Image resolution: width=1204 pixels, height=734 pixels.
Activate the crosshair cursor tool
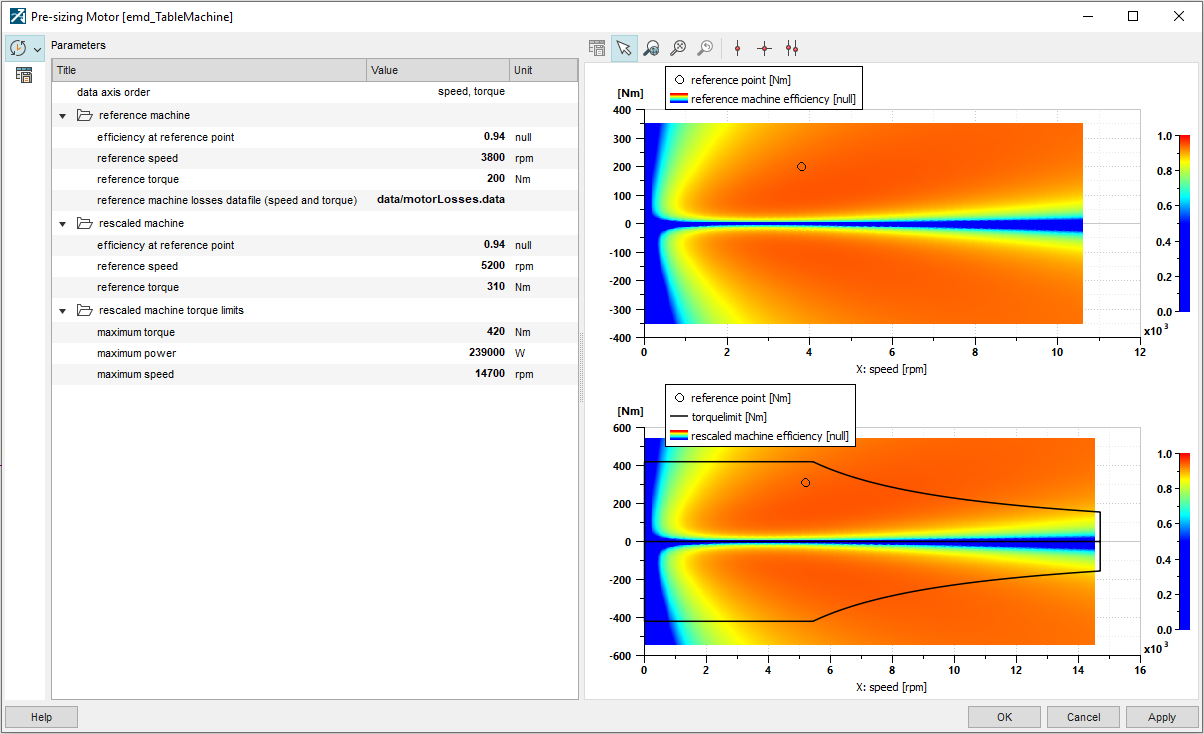(764, 48)
